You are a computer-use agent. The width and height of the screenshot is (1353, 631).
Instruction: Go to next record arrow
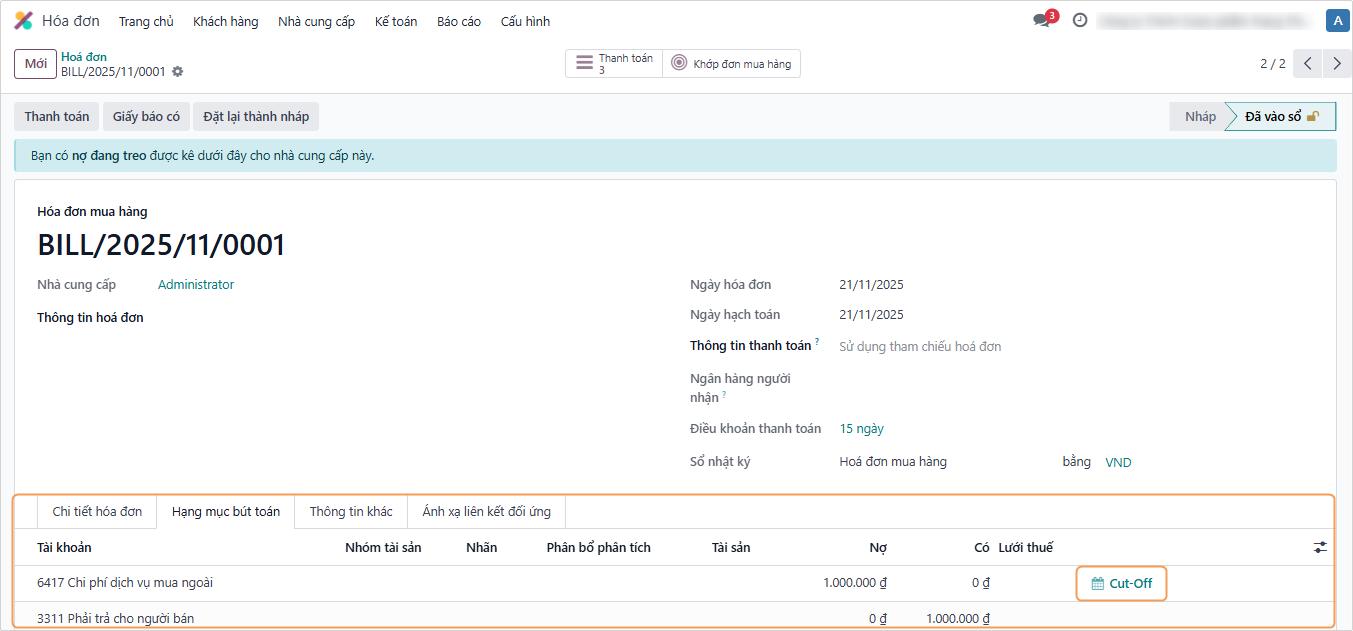click(1337, 63)
